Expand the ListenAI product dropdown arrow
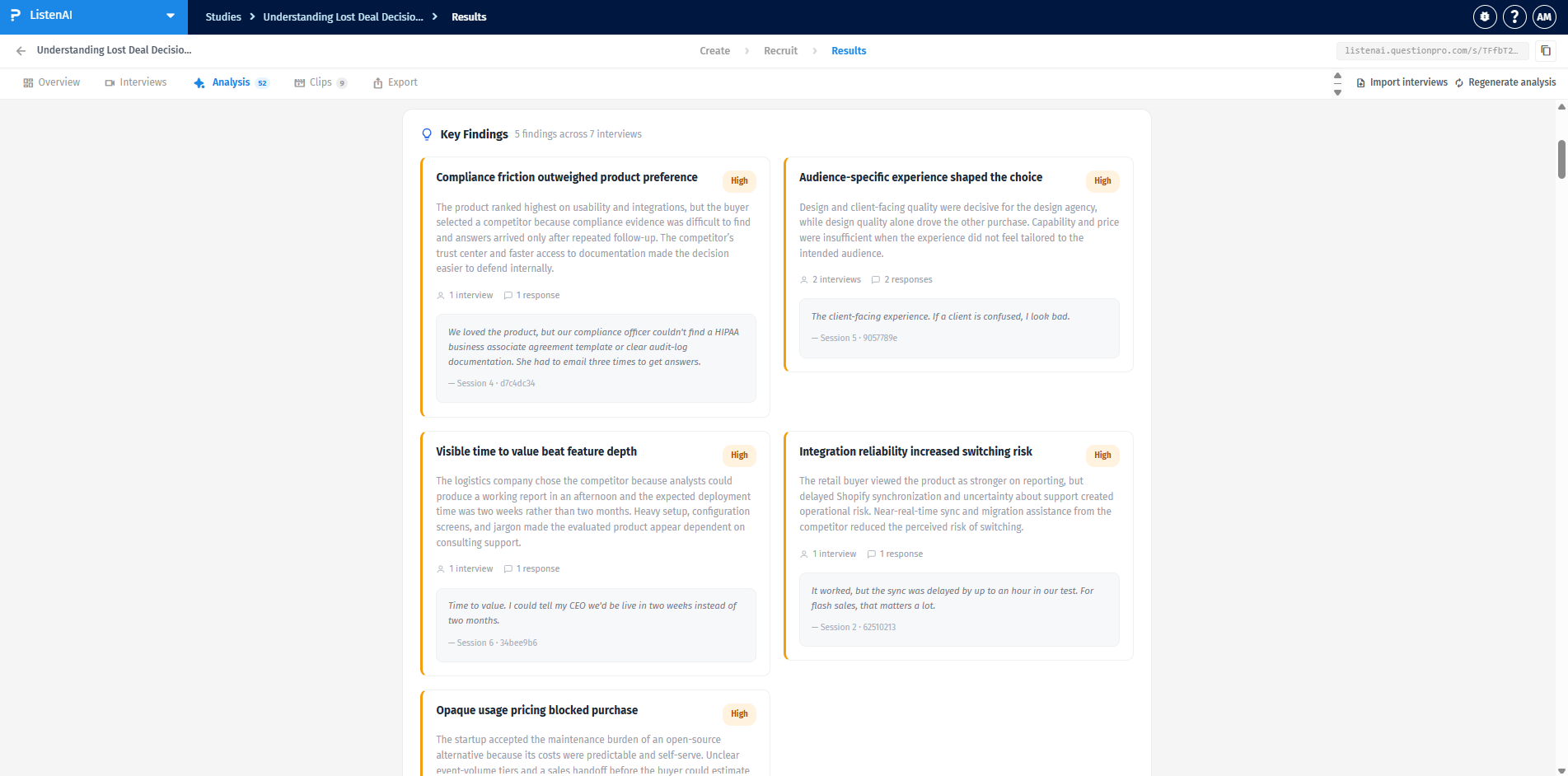 pos(171,16)
